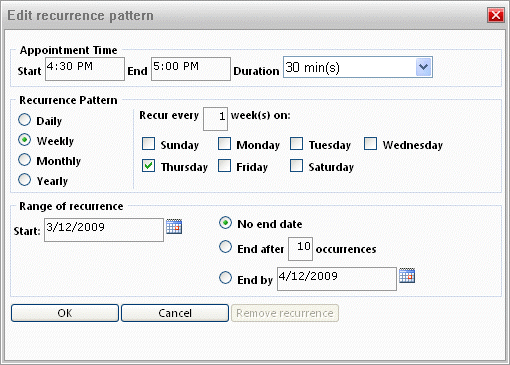Choose the Monthly recurrence pattern

tap(24, 160)
